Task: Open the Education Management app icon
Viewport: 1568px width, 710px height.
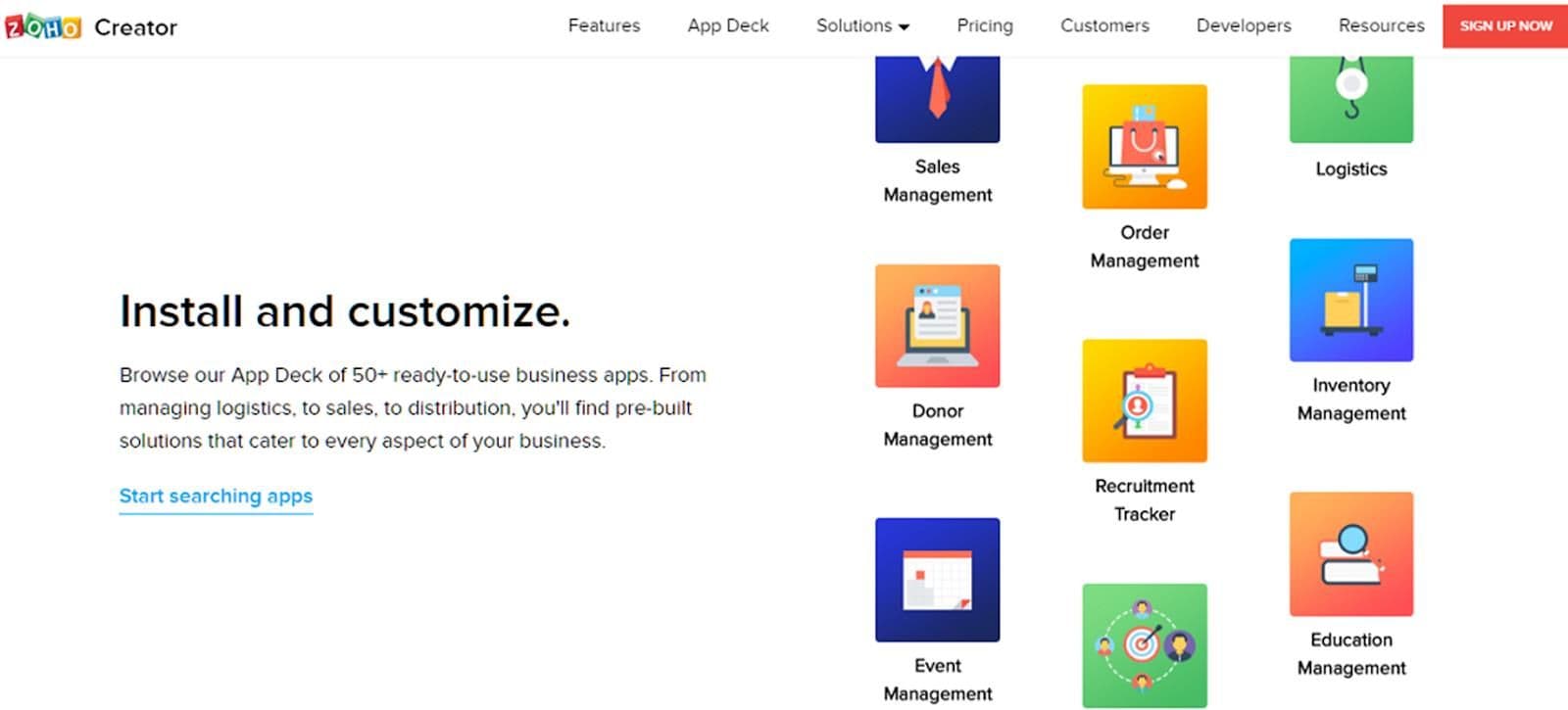Action: tap(1351, 554)
